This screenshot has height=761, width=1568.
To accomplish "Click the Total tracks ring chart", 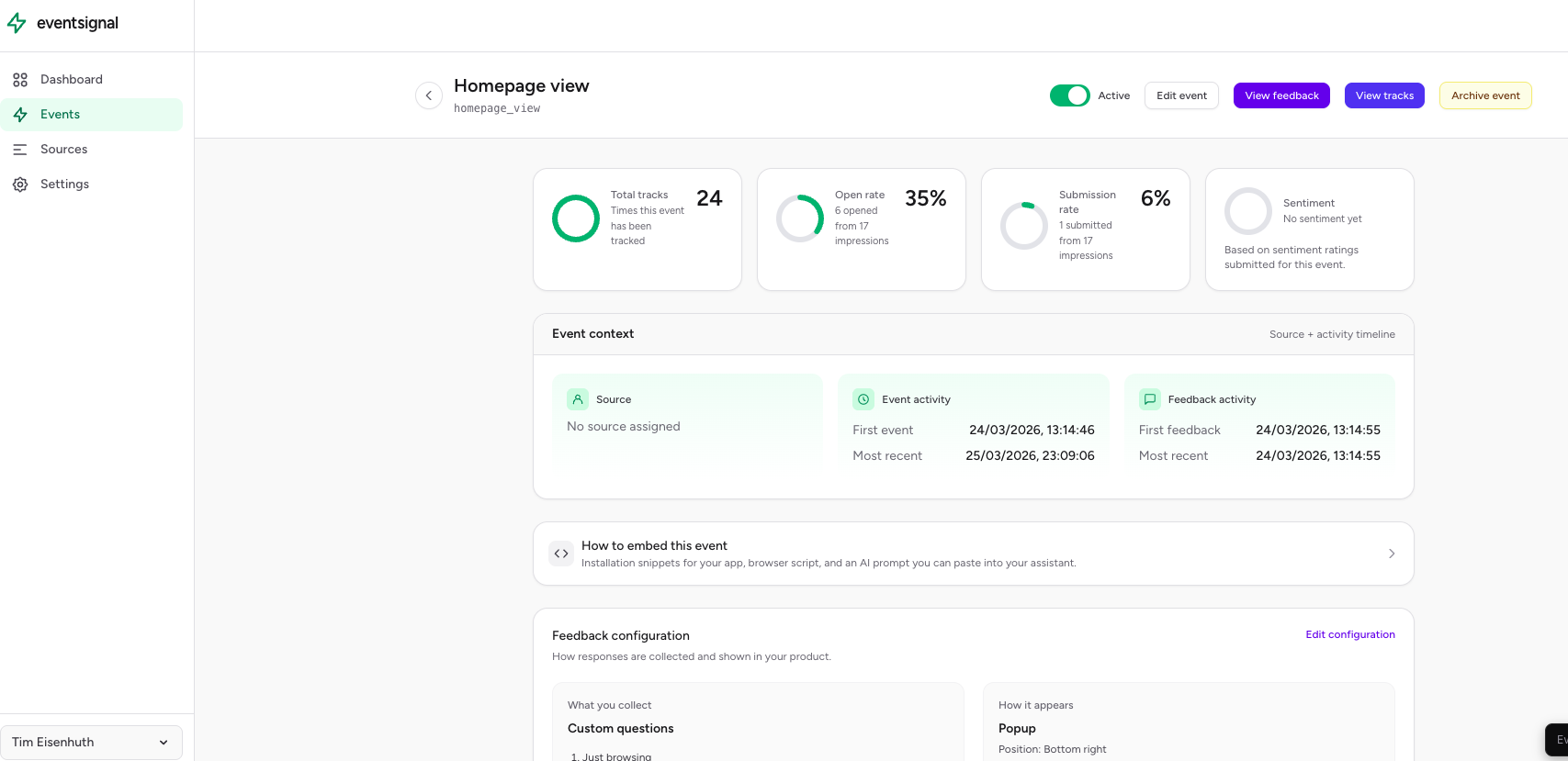I will 576,218.
